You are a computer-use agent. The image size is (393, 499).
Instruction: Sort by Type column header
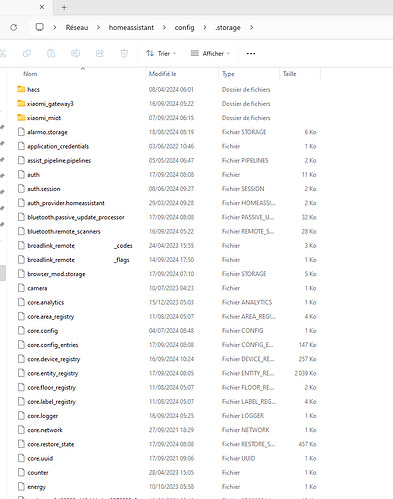(228, 74)
